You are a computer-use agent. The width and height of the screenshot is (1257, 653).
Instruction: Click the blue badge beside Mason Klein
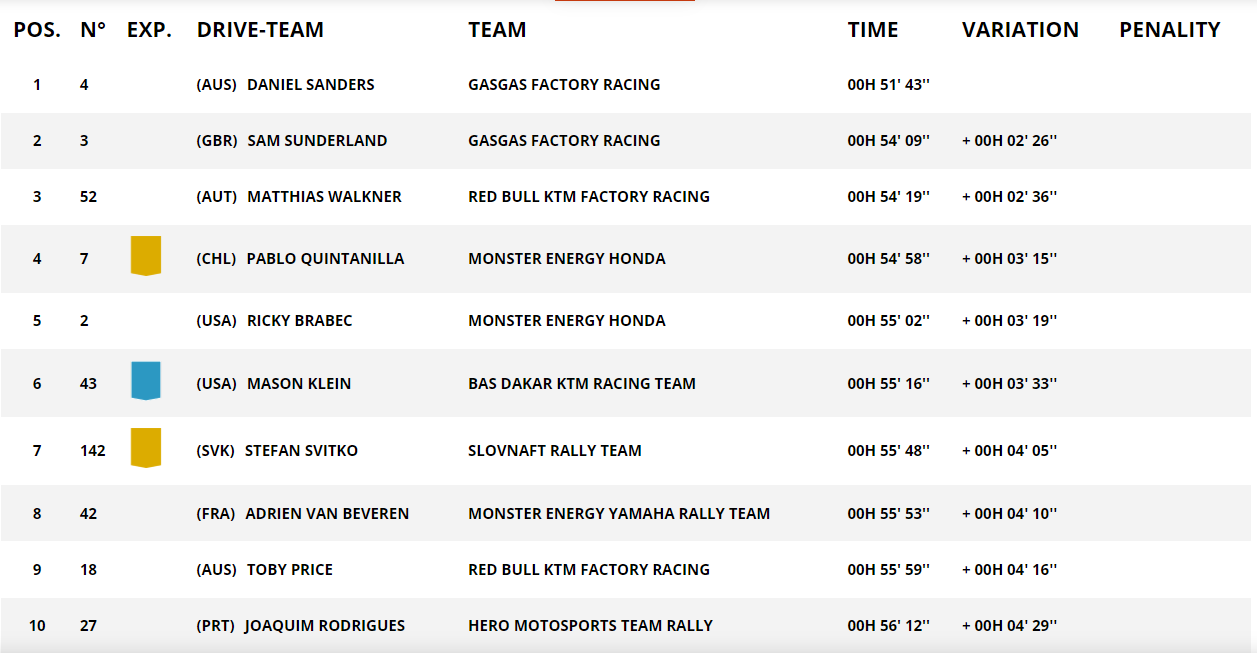point(146,381)
